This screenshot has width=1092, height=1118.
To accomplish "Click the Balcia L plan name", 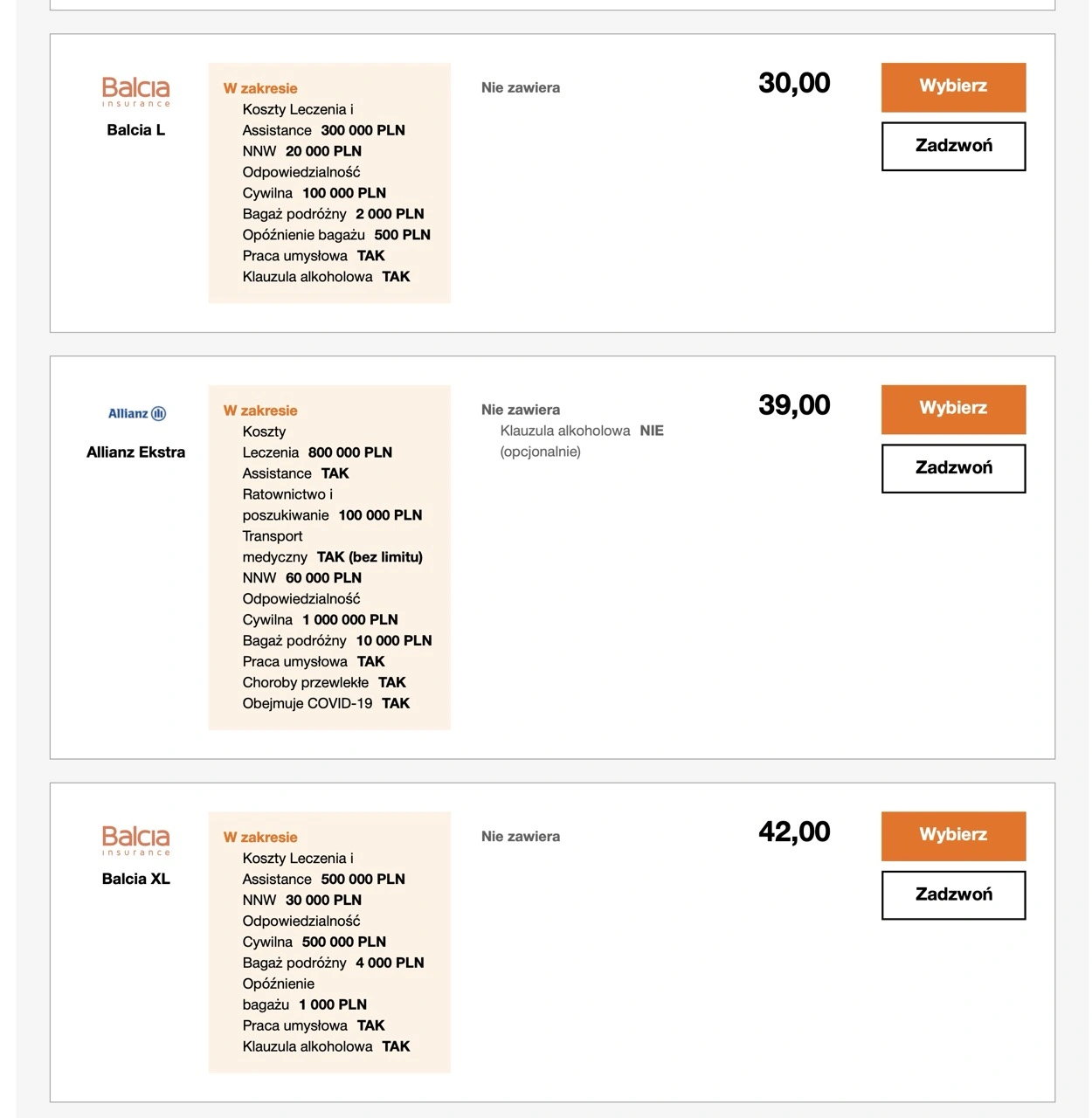I will 135,130.
